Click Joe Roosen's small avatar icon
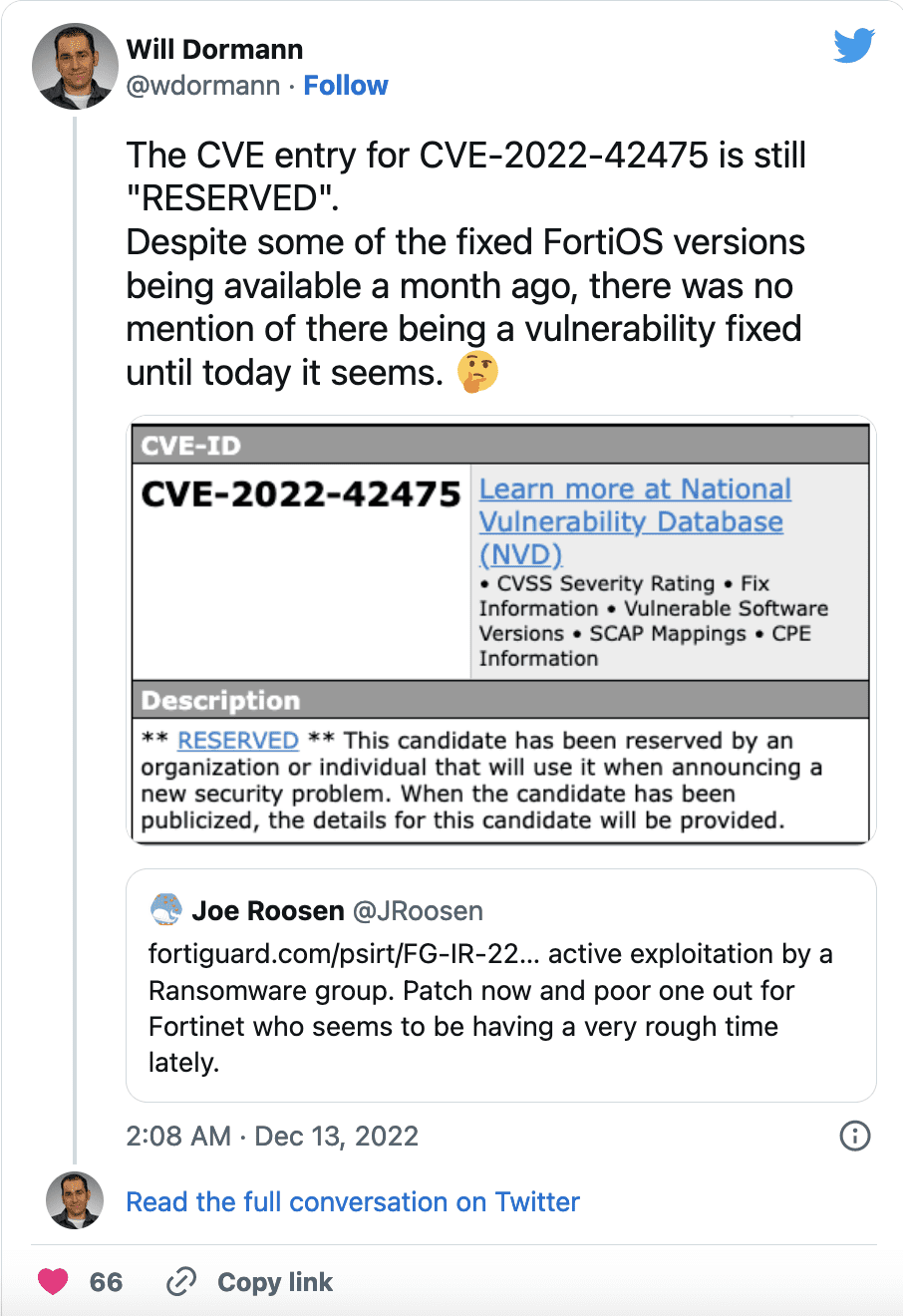Viewport: 903px width, 1316px height. pyautogui.click(x=165, y=910)
